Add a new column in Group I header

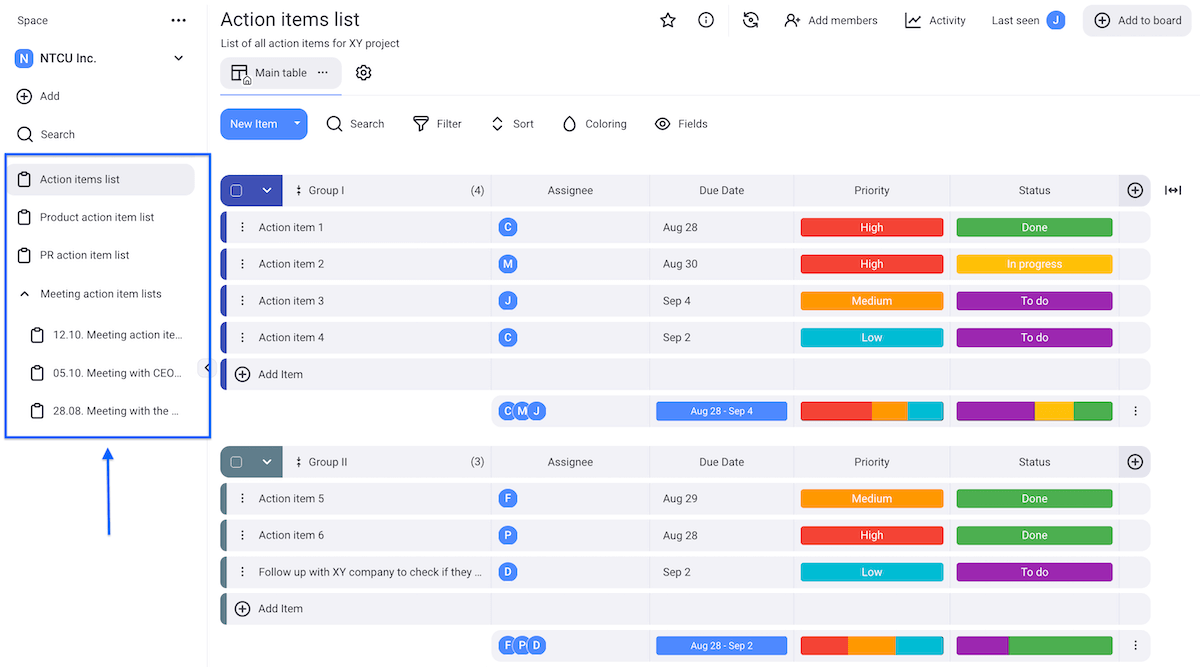pos(1134,190)
